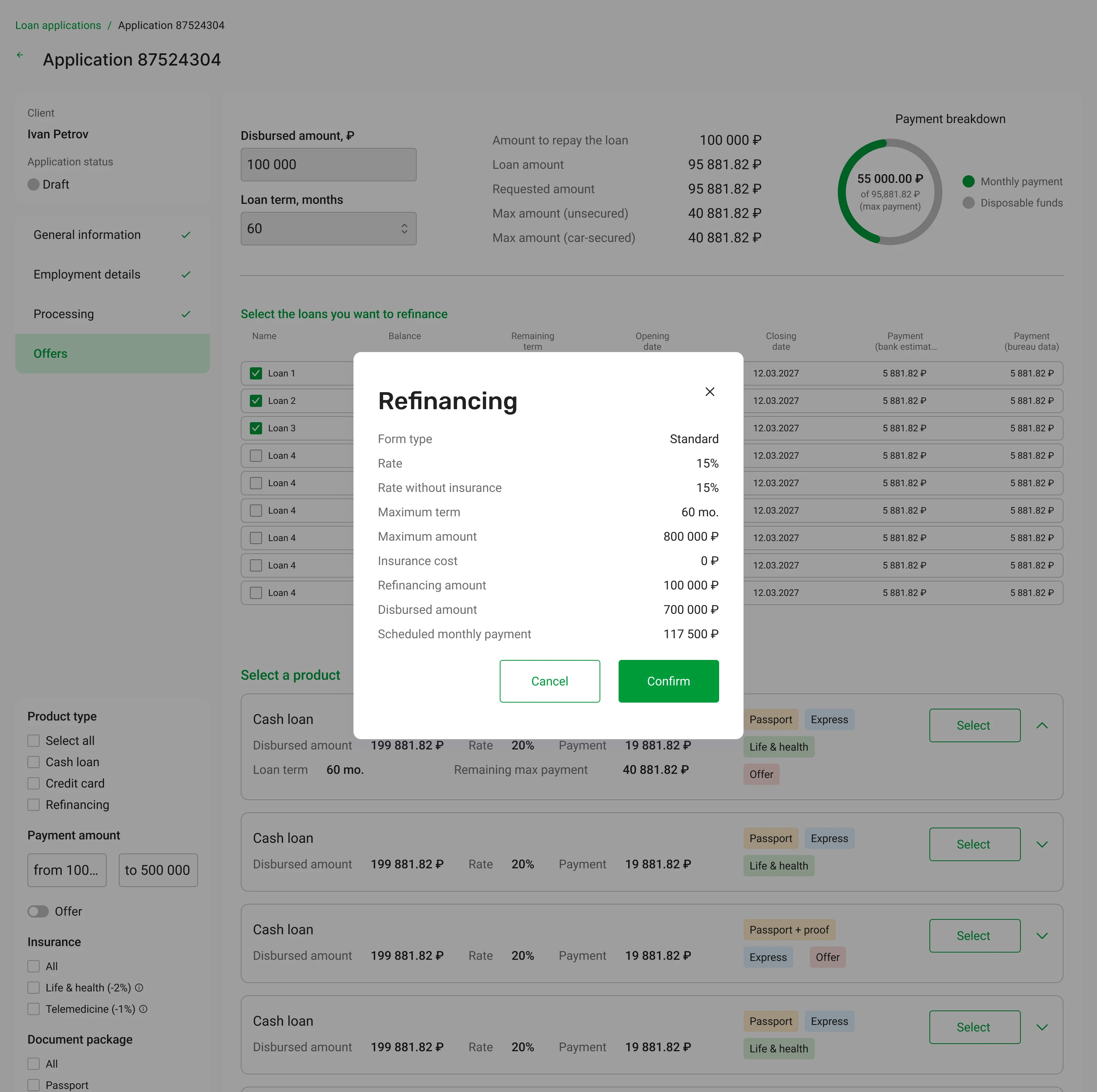
Task: Select the first Cash loan product
Action: [x=974, y=725]
